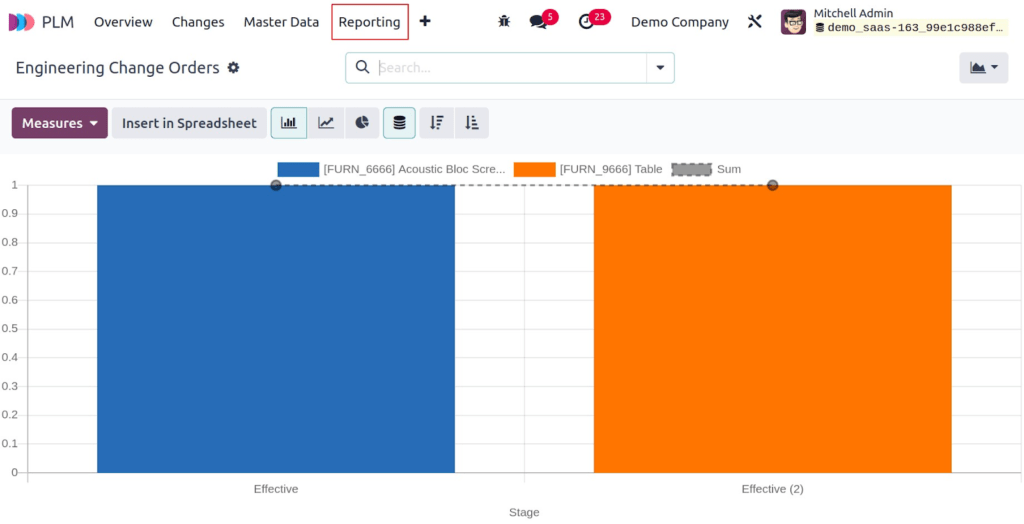Sort chart in ascending order

click(472, 123)
